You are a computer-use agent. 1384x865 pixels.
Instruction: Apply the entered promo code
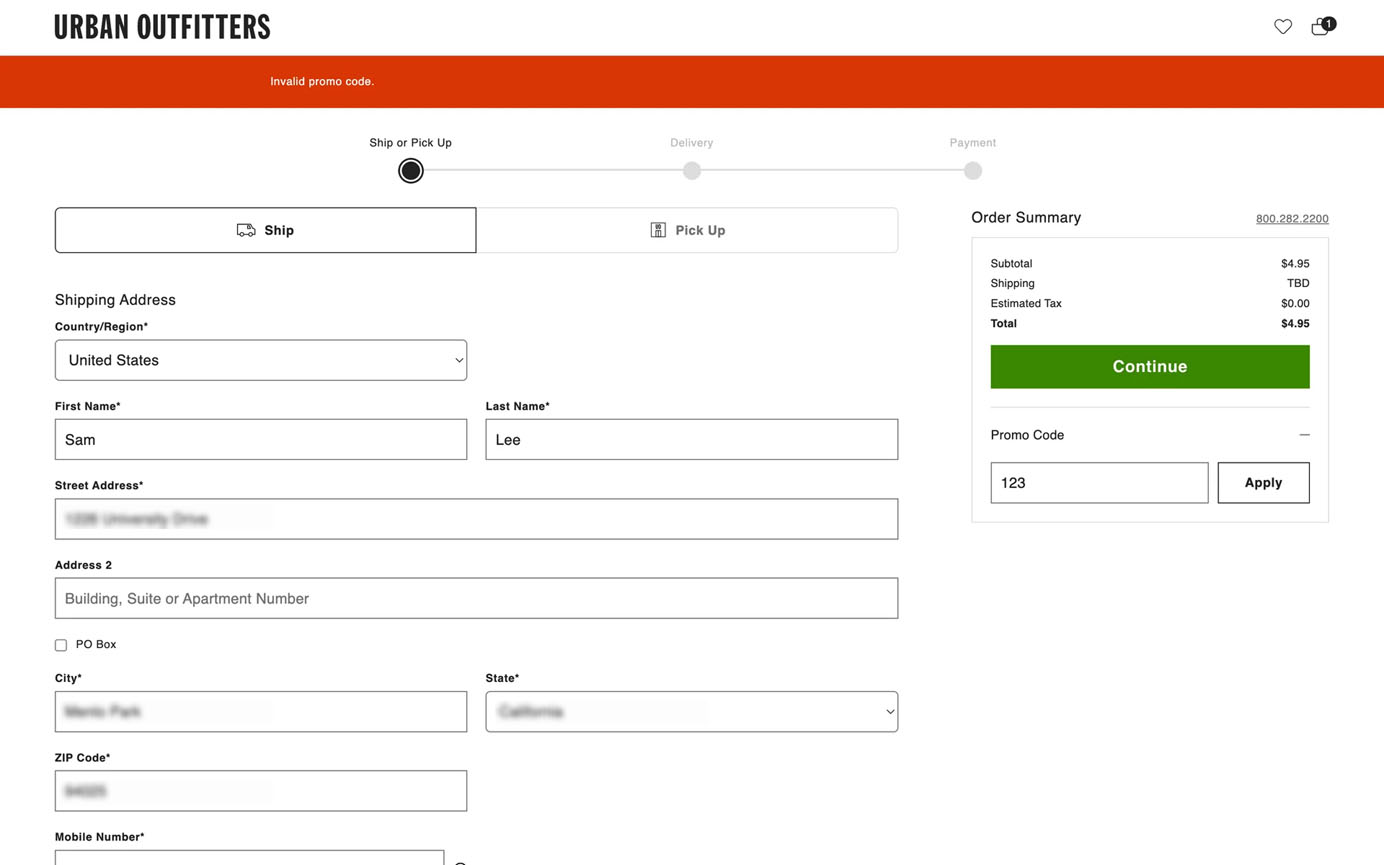1262,482
